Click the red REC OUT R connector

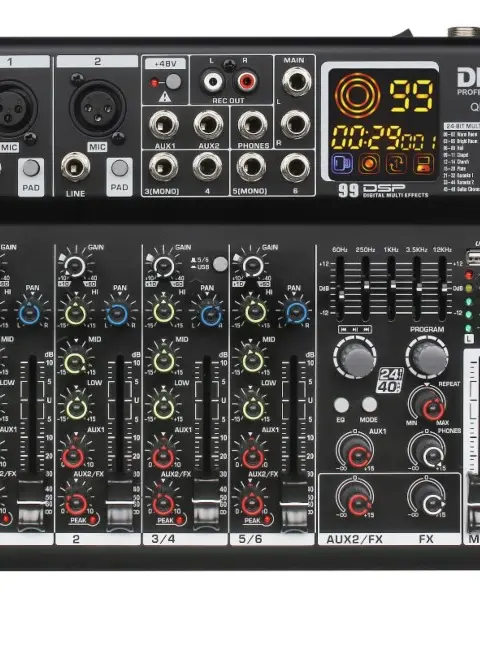247,81
